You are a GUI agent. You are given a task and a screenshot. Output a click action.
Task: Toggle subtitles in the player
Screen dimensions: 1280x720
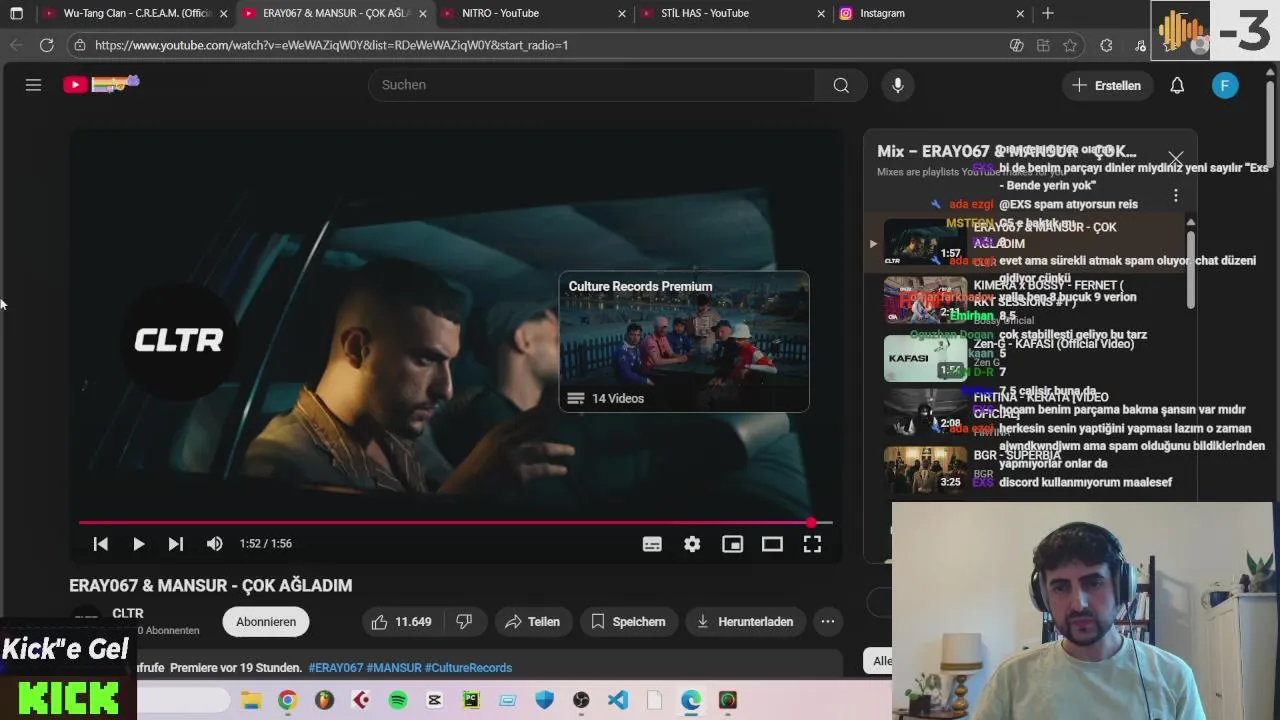tap(652, 544)
